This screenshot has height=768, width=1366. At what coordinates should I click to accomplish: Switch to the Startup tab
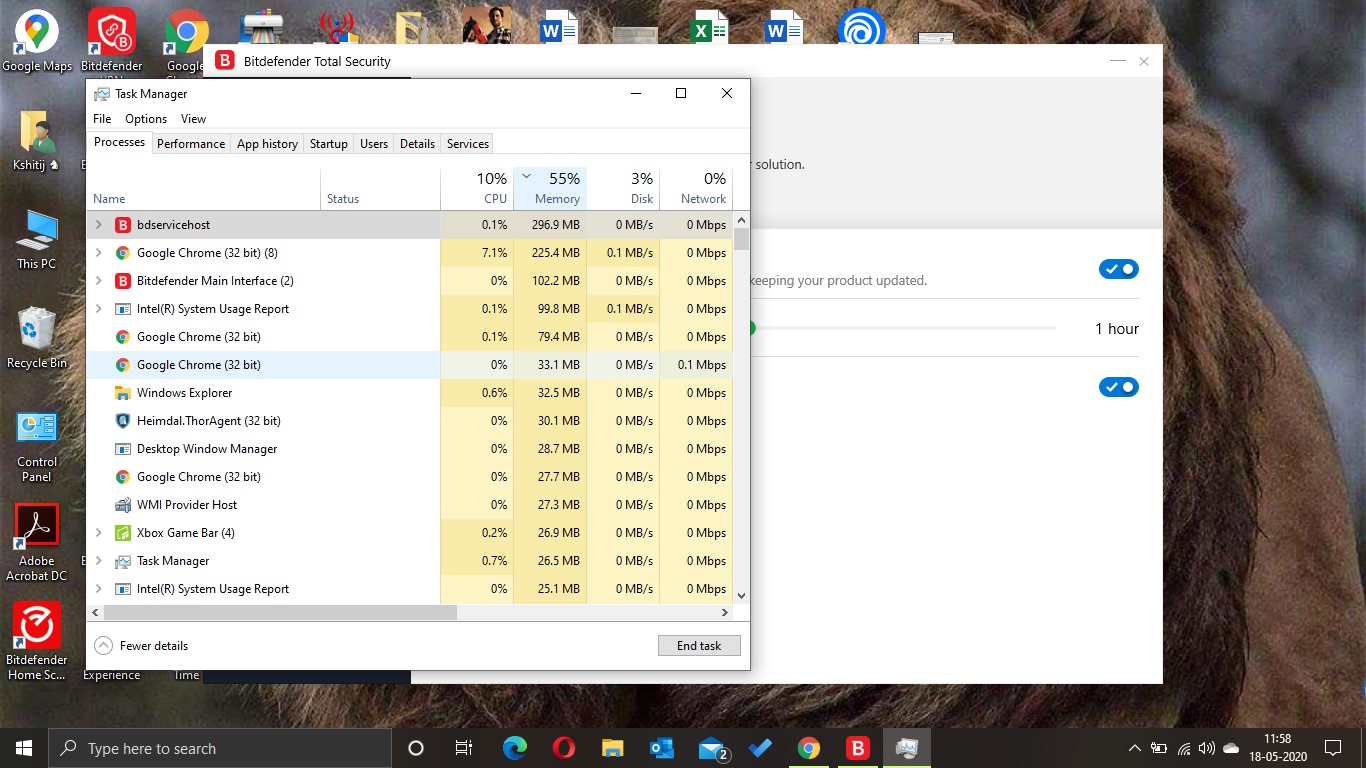tap(329, 144)
